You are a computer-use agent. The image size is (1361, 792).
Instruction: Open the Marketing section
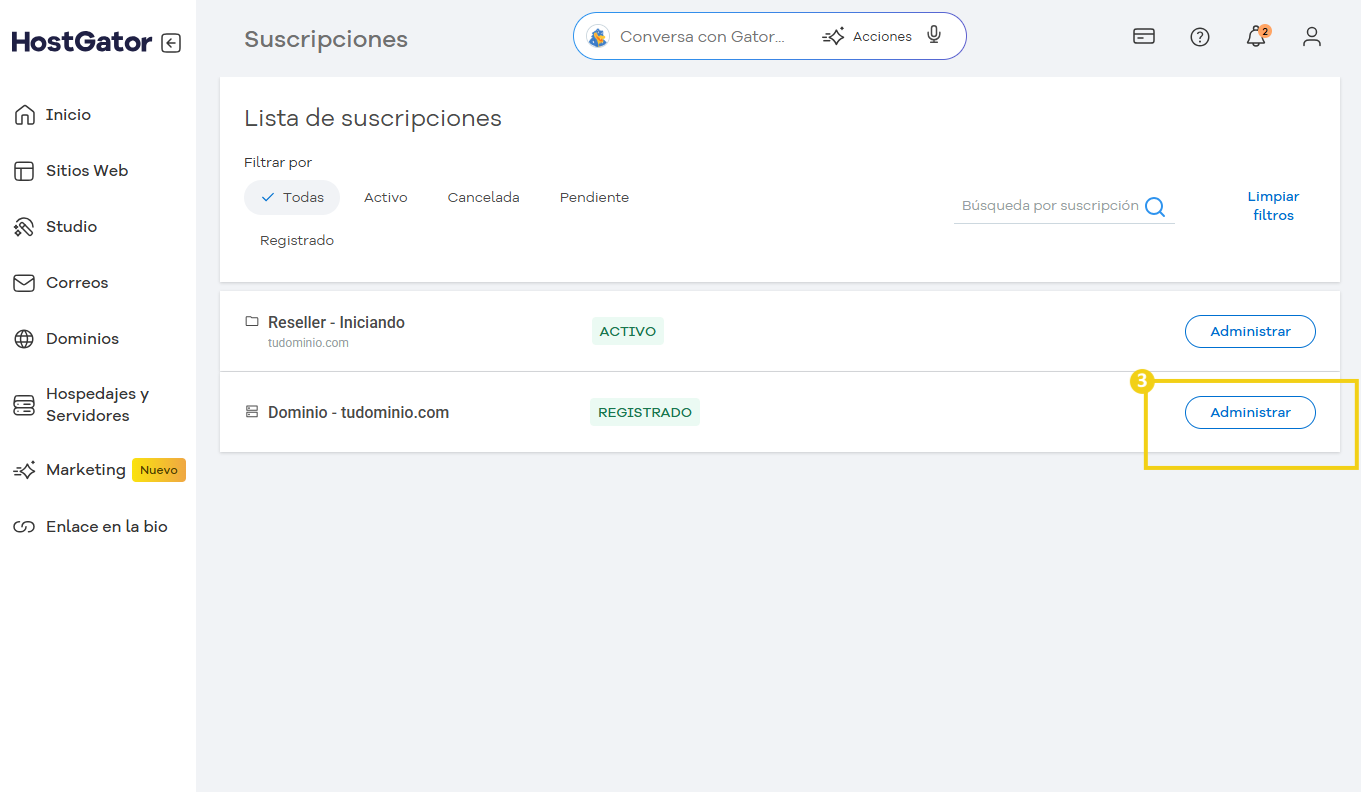click(x=85, y=470)
